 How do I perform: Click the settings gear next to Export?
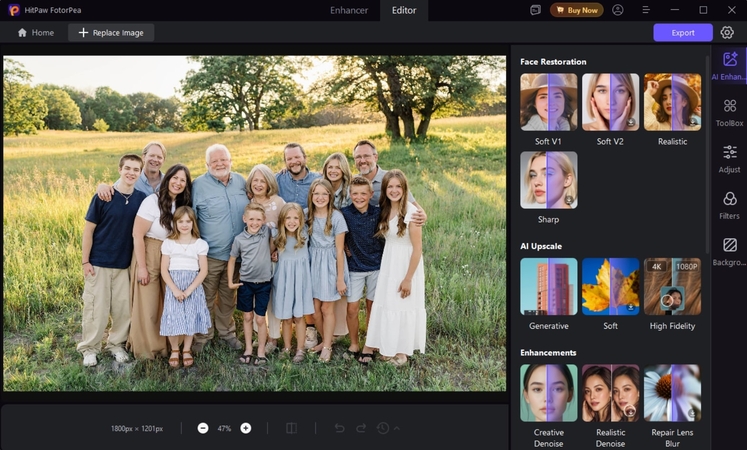click(727, 32)
